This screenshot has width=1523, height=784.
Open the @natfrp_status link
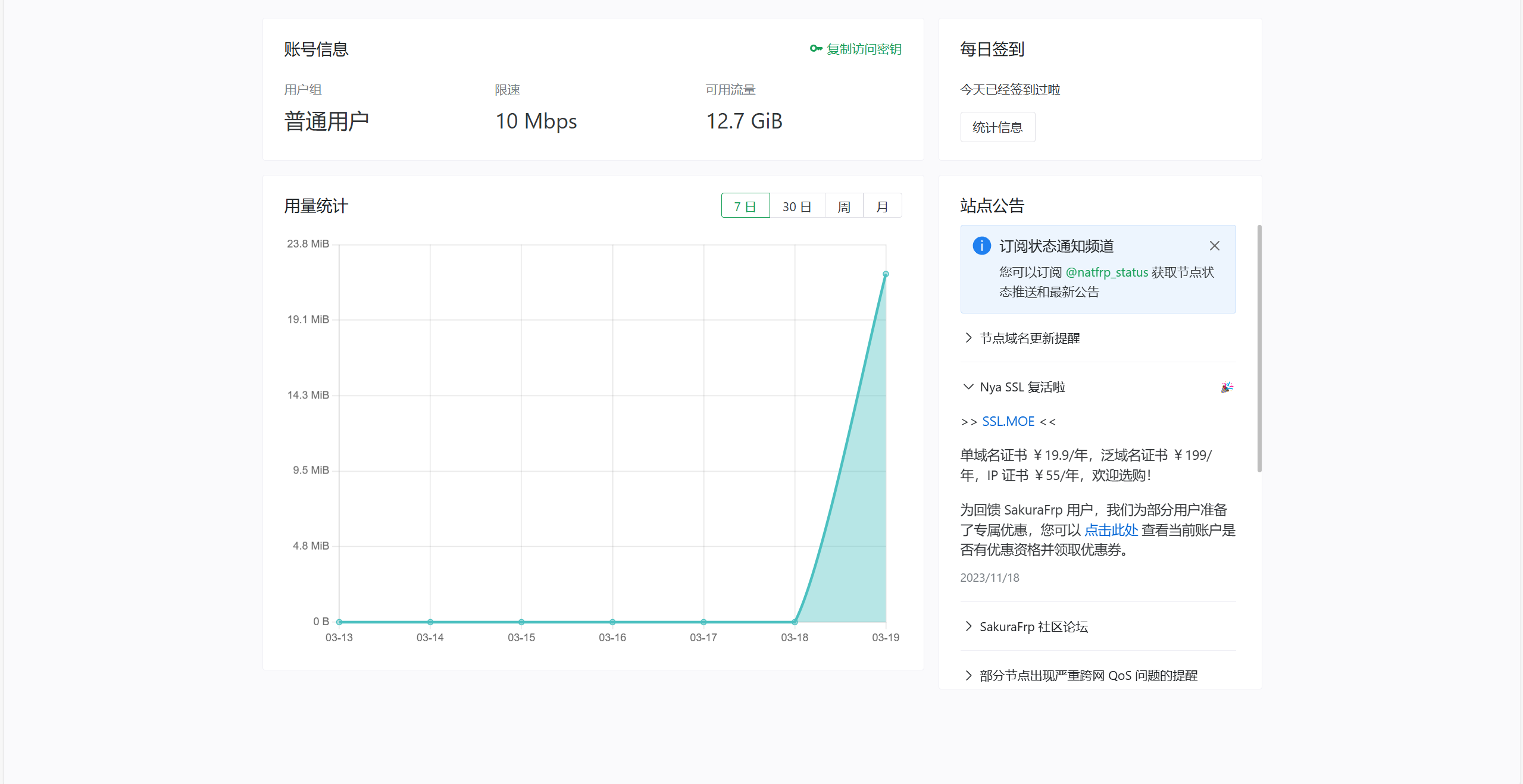1106,272
